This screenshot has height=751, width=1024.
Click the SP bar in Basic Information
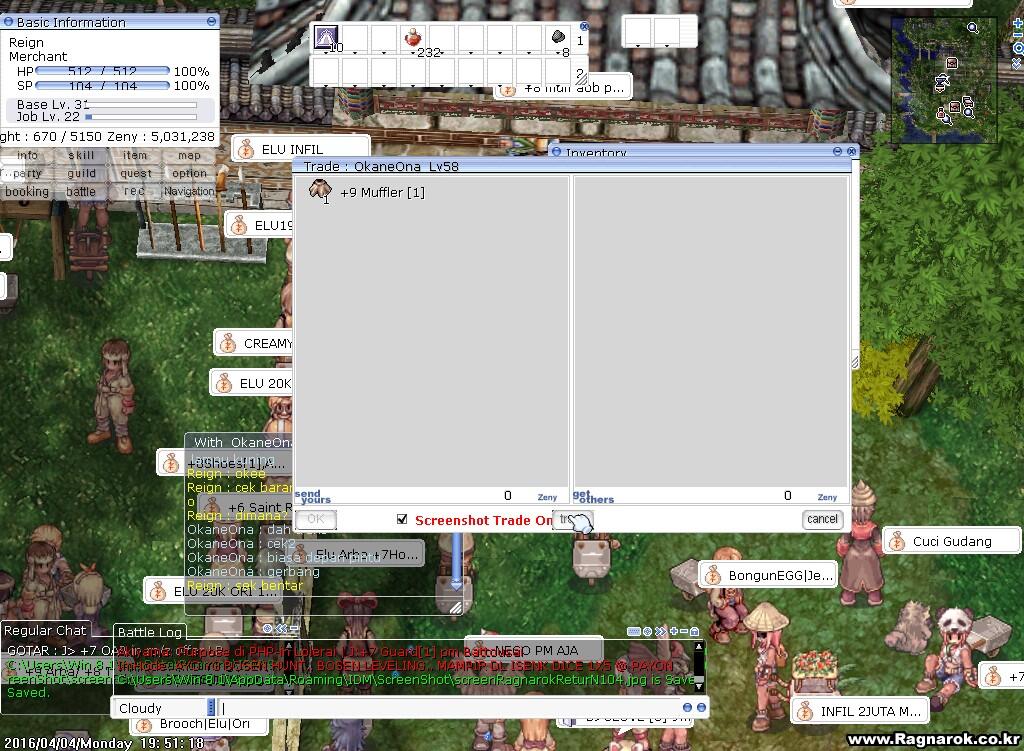(103, 86)
